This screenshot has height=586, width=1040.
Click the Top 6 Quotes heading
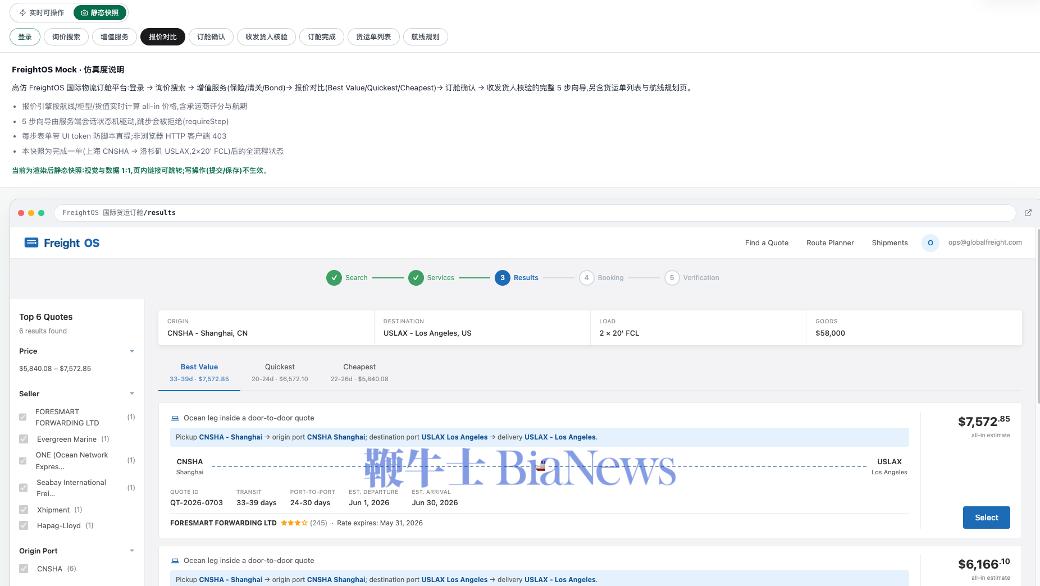(x=46, y=317)
